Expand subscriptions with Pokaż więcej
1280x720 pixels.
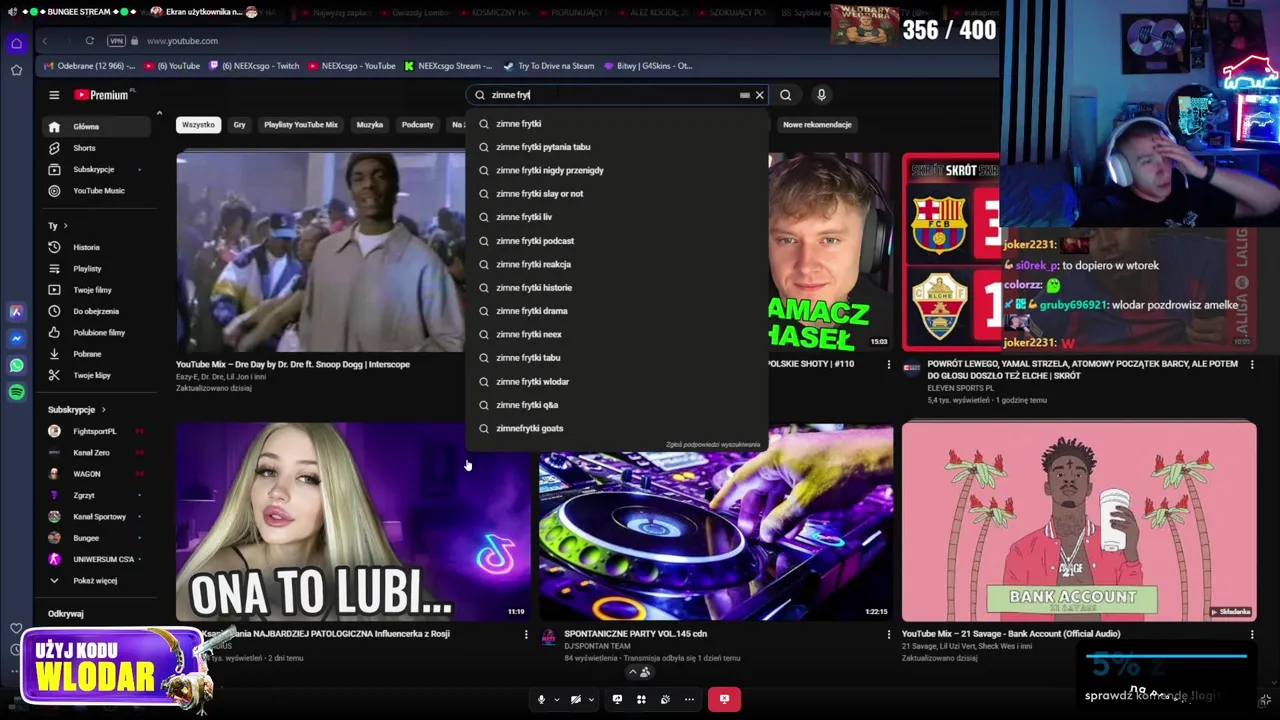pyautogui.click(x=95, y=581)
